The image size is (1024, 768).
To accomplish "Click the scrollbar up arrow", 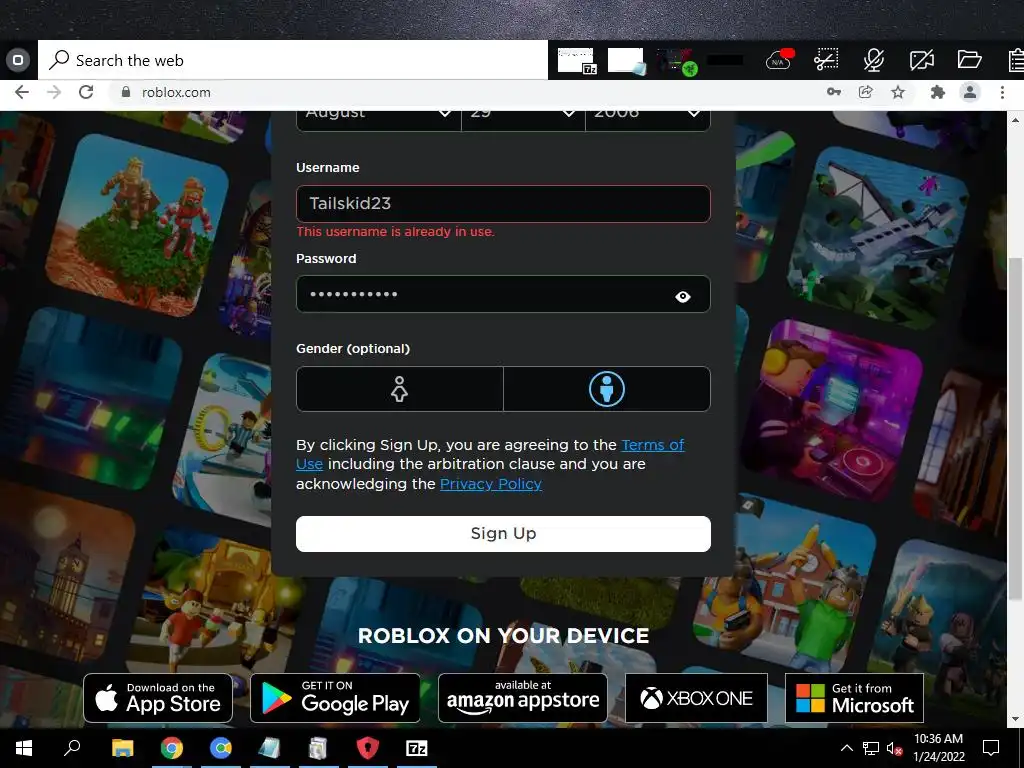I will pos(1015,120).
